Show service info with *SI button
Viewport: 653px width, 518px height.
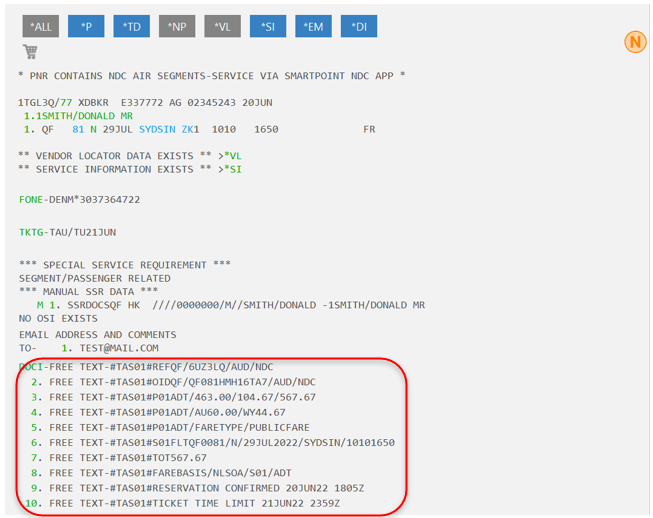pos(268,26)
